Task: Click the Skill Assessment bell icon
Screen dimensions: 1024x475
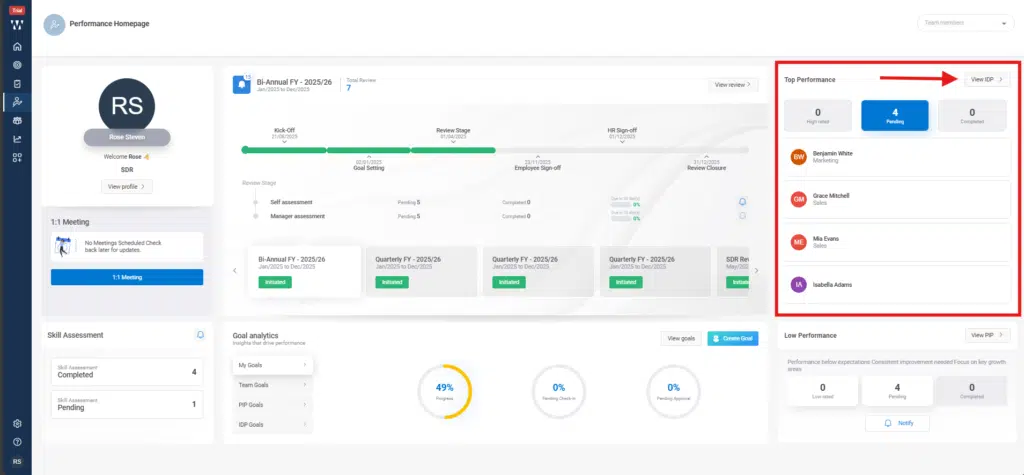Action: pos(200,335)
